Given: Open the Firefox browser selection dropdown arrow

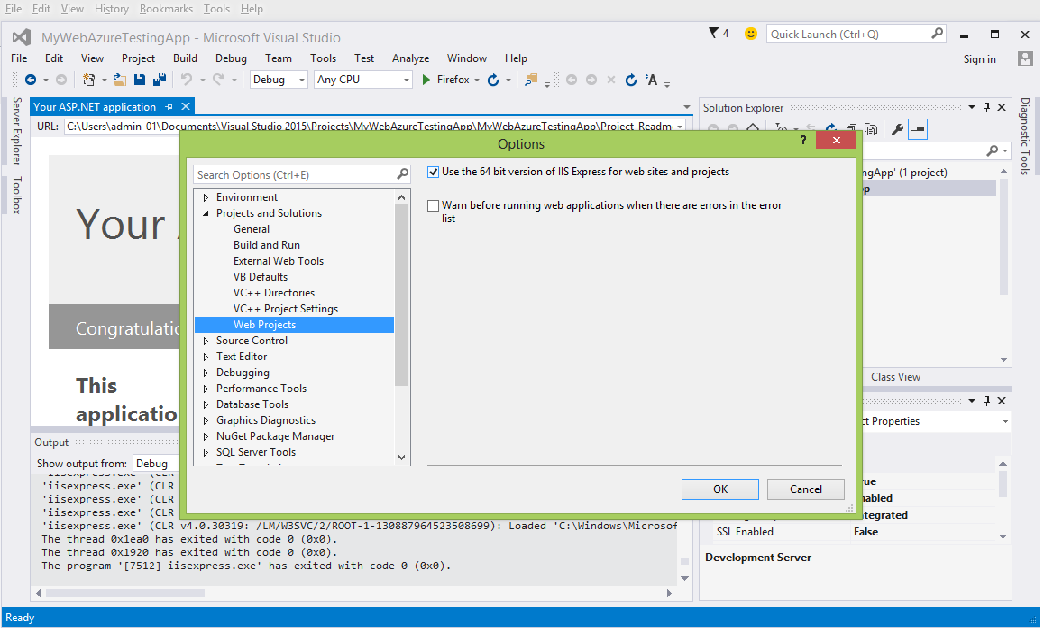Looking at the screenshot, I should [x=477, y=80].
